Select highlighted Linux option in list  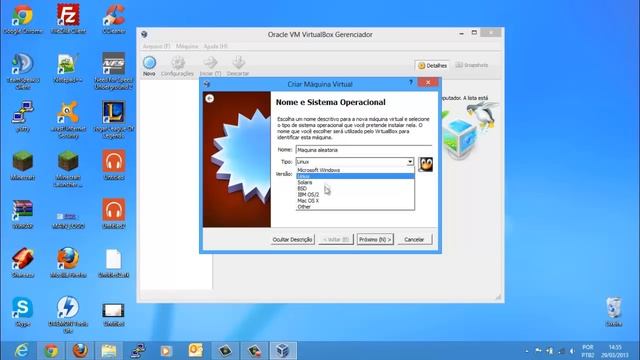(x=355, y=176)
